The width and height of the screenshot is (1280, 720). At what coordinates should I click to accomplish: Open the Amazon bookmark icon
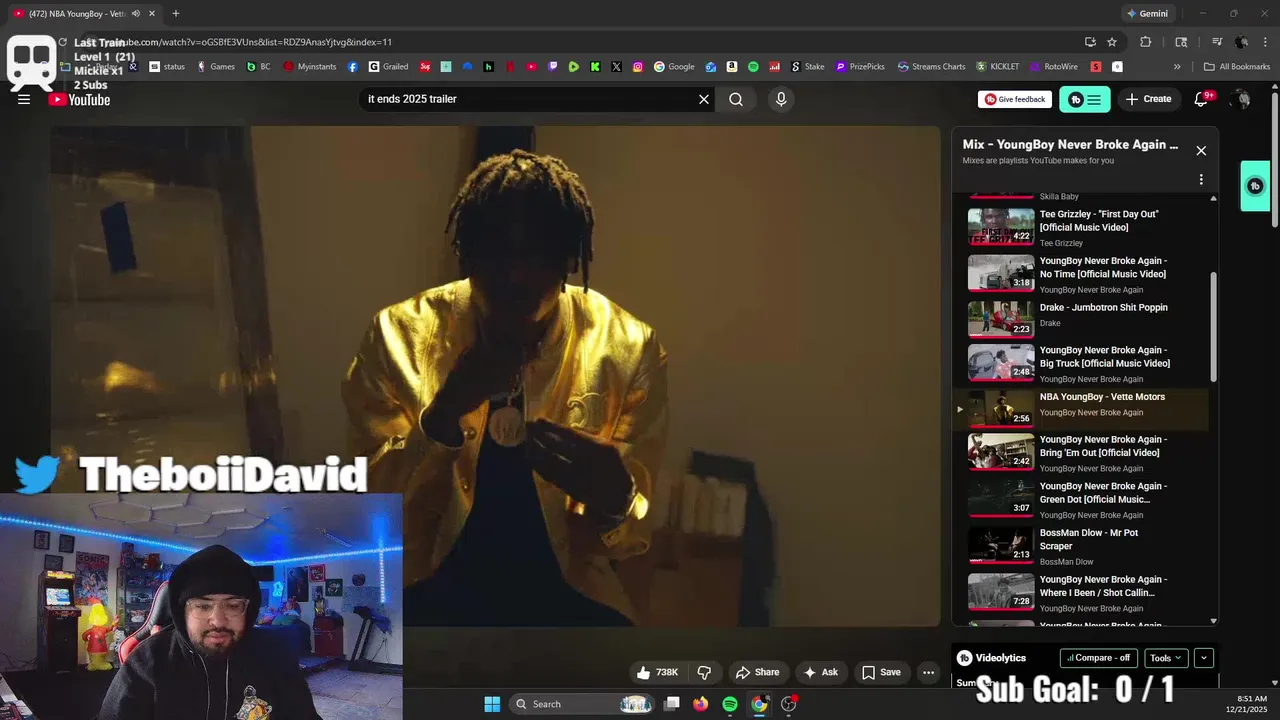(732, 67)
